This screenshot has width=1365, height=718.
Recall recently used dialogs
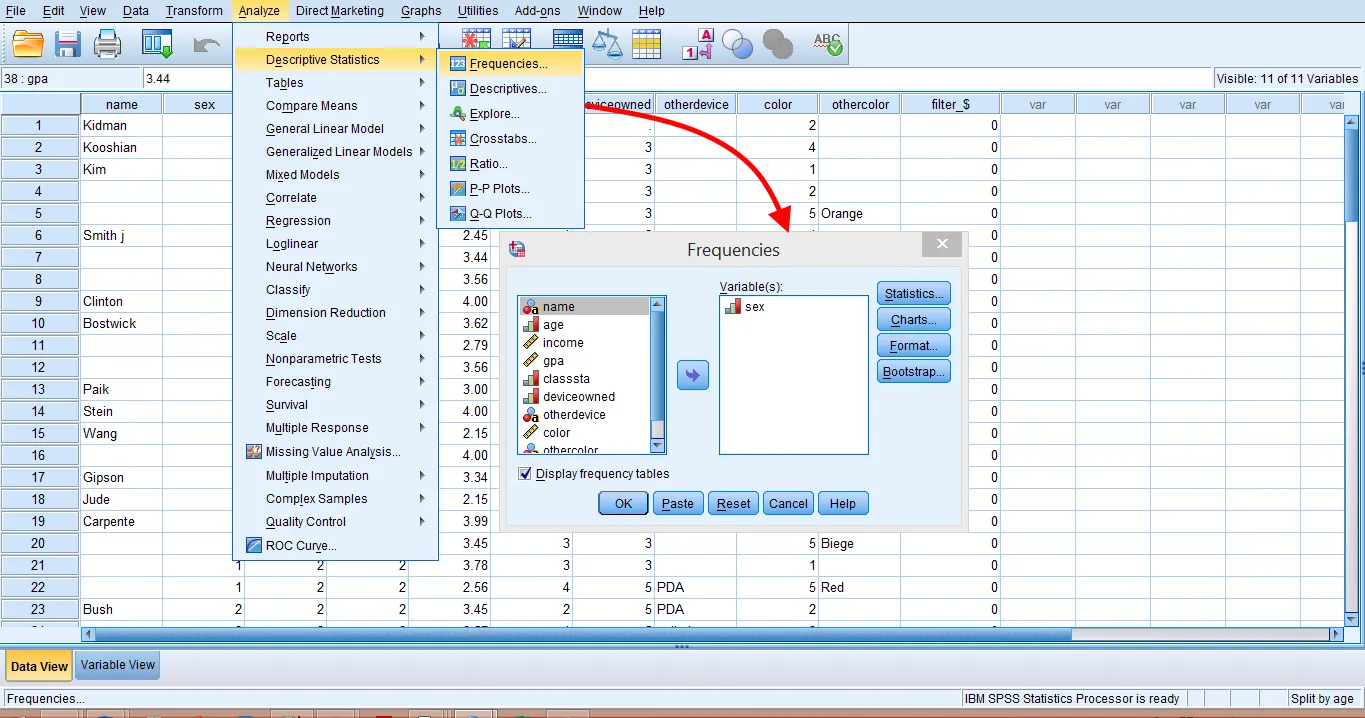(156, 43)
